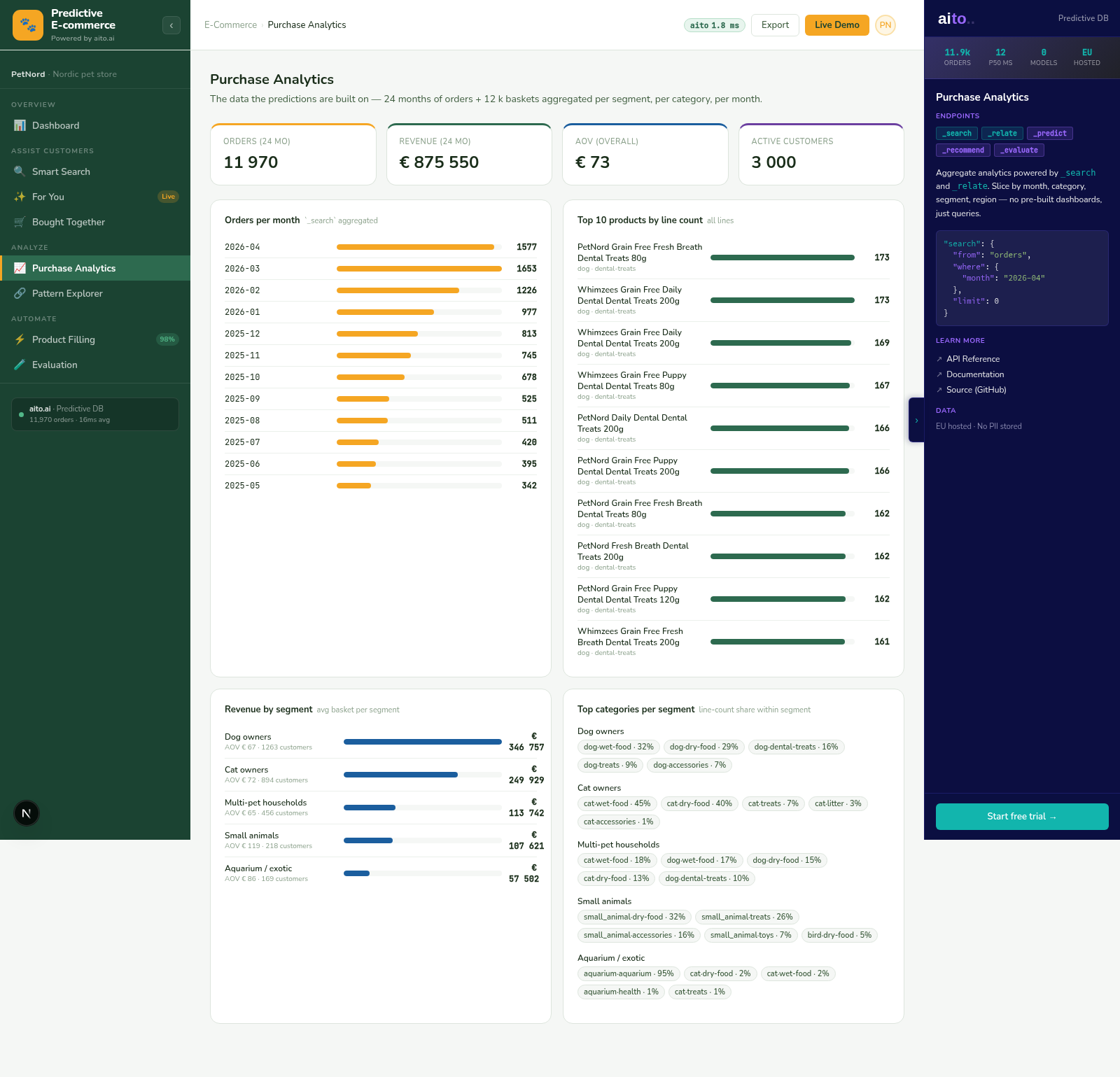Open Smart Search page
The width and height of the screenshot is (1120, 1077).
95,171
